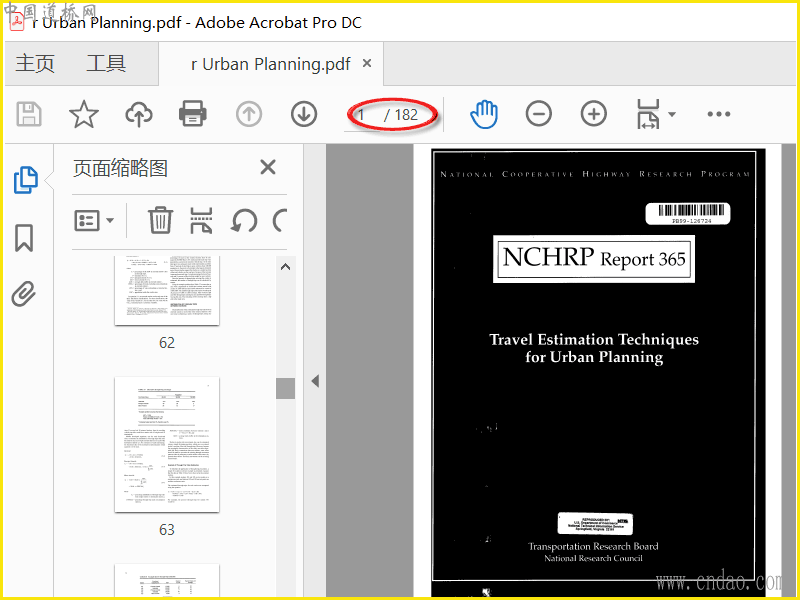Image resolution: width=800 pixels, height=600 pixels.
Task: Close the Urban Planning.pdf tab
Action: [367, 63]
